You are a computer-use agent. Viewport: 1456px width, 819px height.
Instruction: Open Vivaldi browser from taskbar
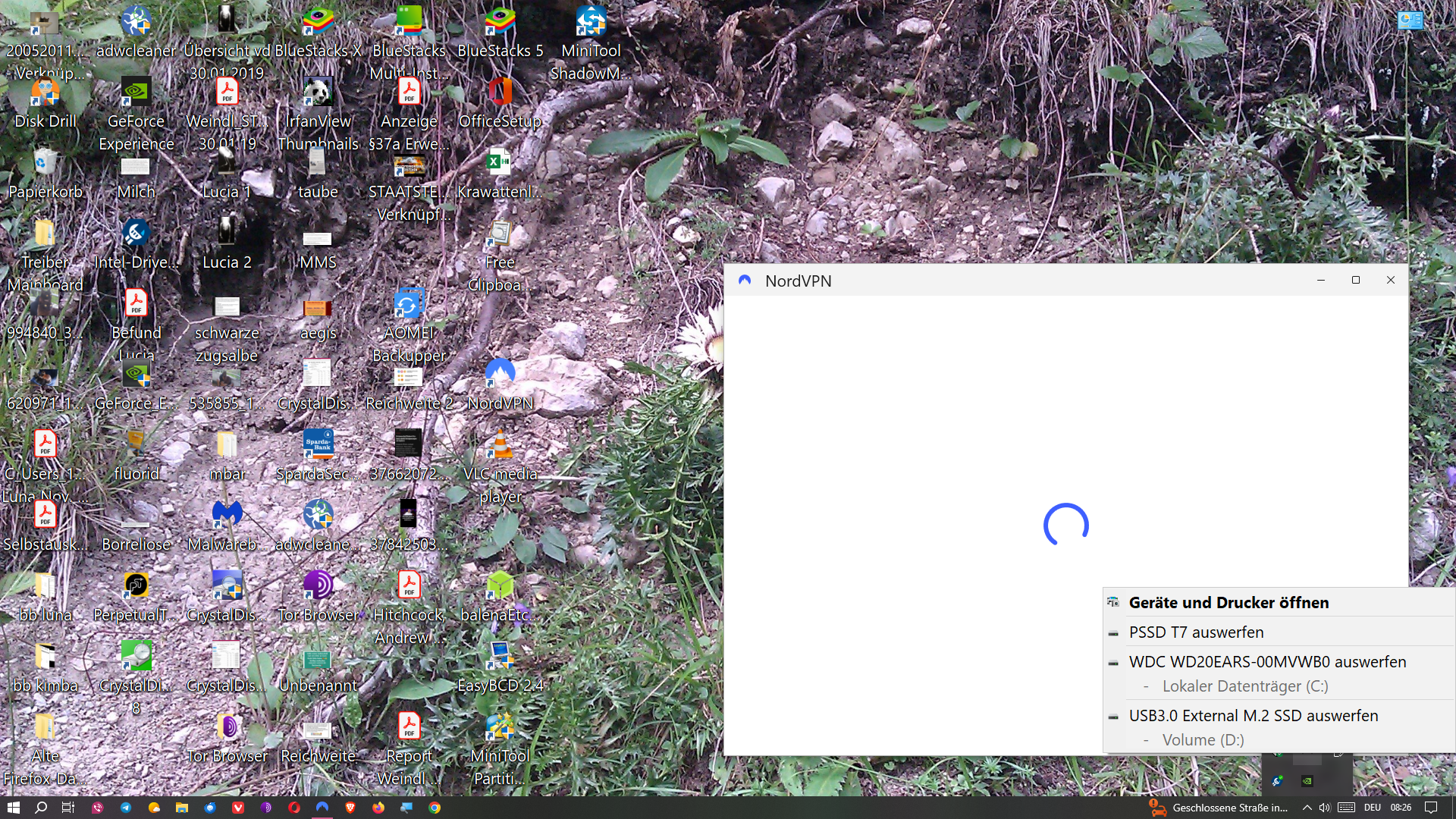(x=238, y=808)
